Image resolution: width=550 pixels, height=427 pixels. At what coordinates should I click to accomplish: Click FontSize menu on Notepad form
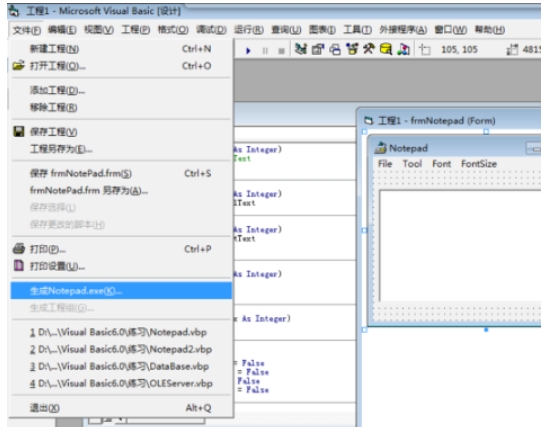coord(479,164)
